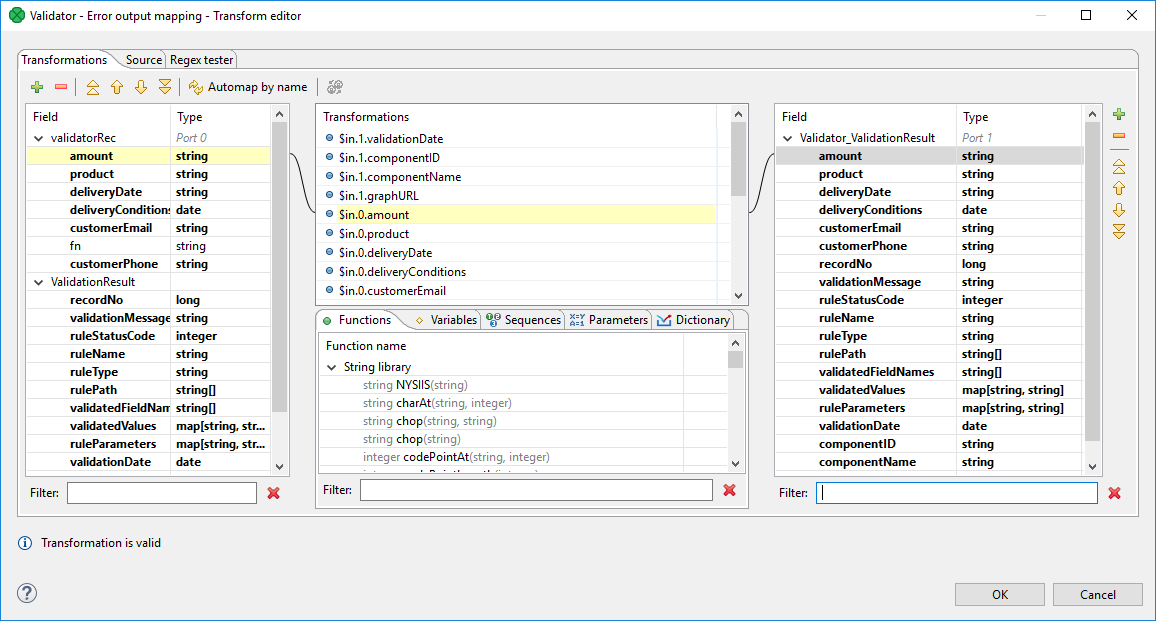This screenshot has width=1156, height=621.
Task: Remove selected field using the red minus icon
Action: [62, 87]
